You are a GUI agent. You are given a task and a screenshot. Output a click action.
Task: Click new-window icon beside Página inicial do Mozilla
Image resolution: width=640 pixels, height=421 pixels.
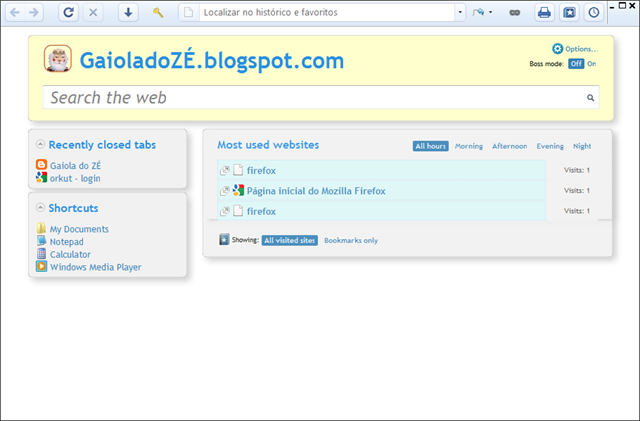click(224, 191)
